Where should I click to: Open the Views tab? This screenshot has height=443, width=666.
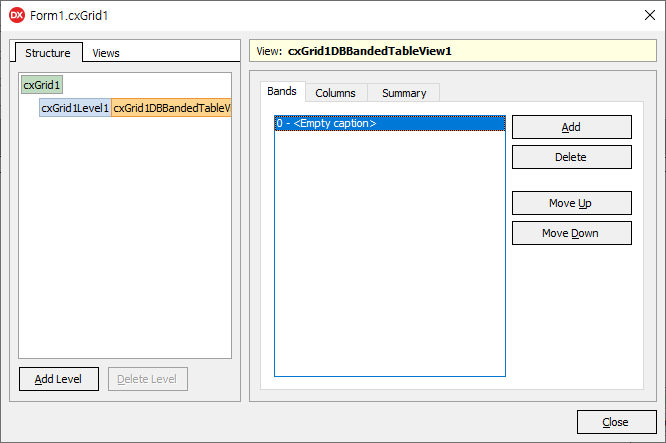coord(106,53)
